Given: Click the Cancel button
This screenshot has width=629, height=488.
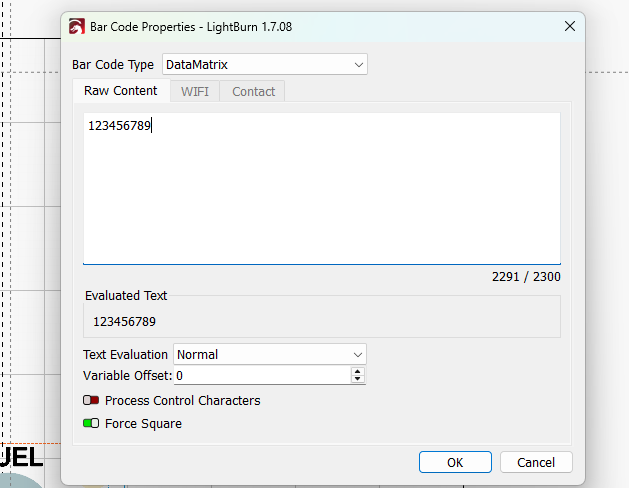Looking at the screenshot, I should (536, 462).
